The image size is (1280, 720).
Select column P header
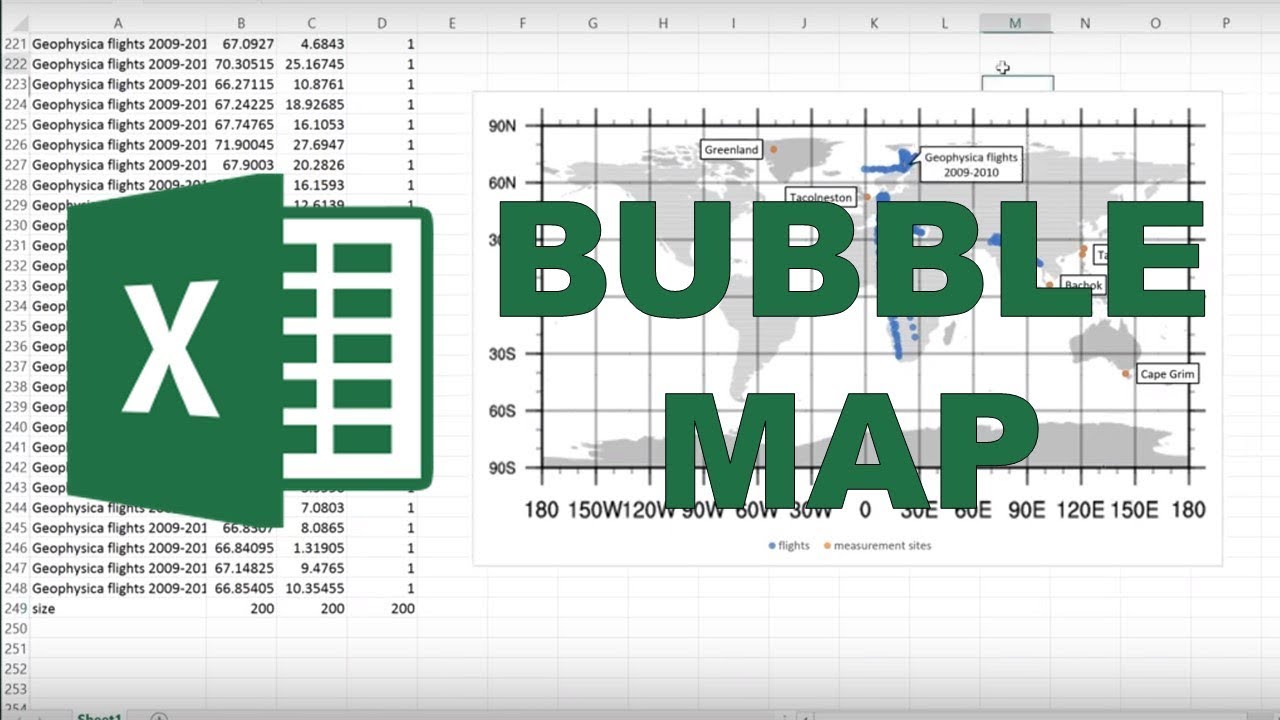1226,23
